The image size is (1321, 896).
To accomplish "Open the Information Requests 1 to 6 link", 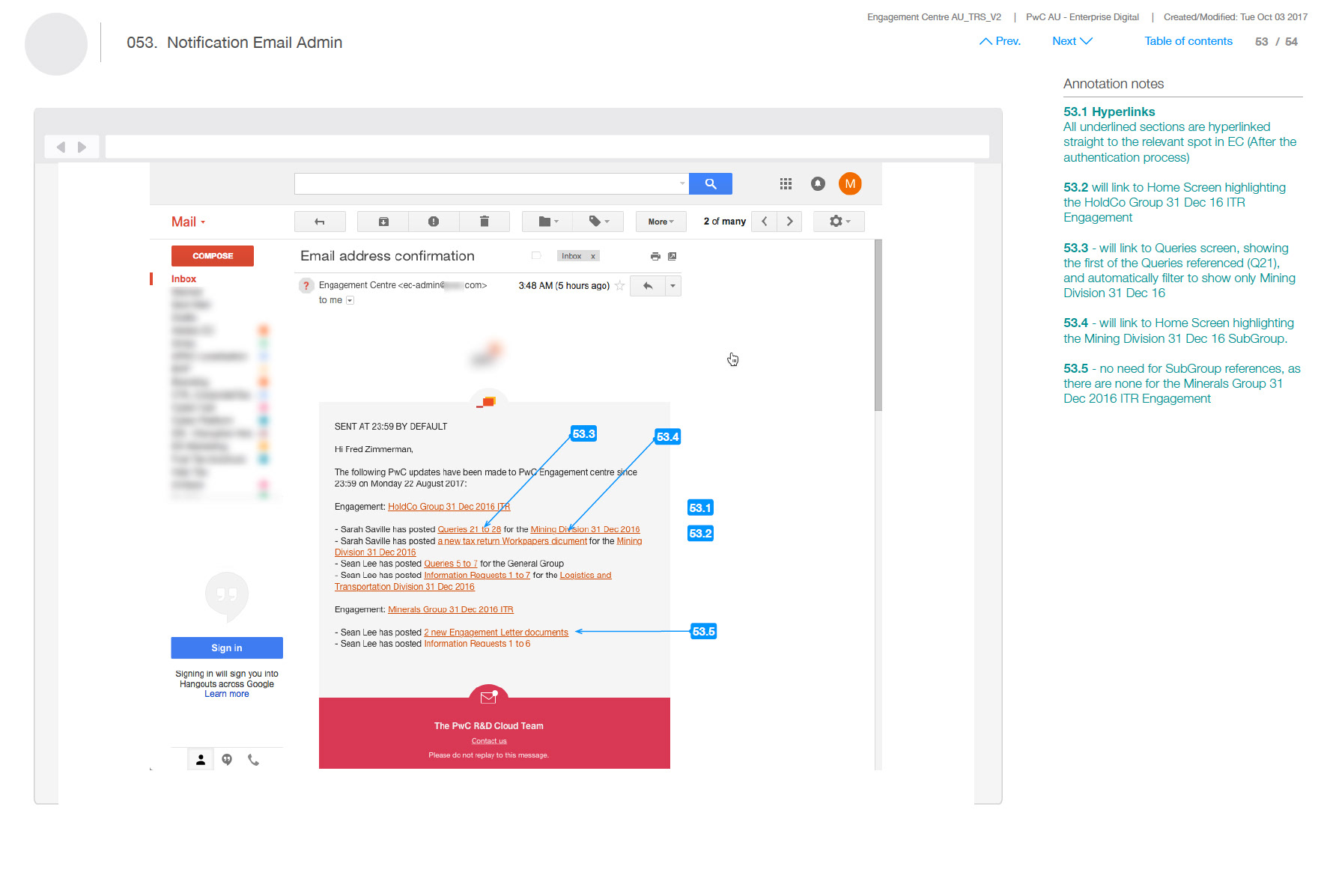I will pyautogui.click(x=477, y=644).
